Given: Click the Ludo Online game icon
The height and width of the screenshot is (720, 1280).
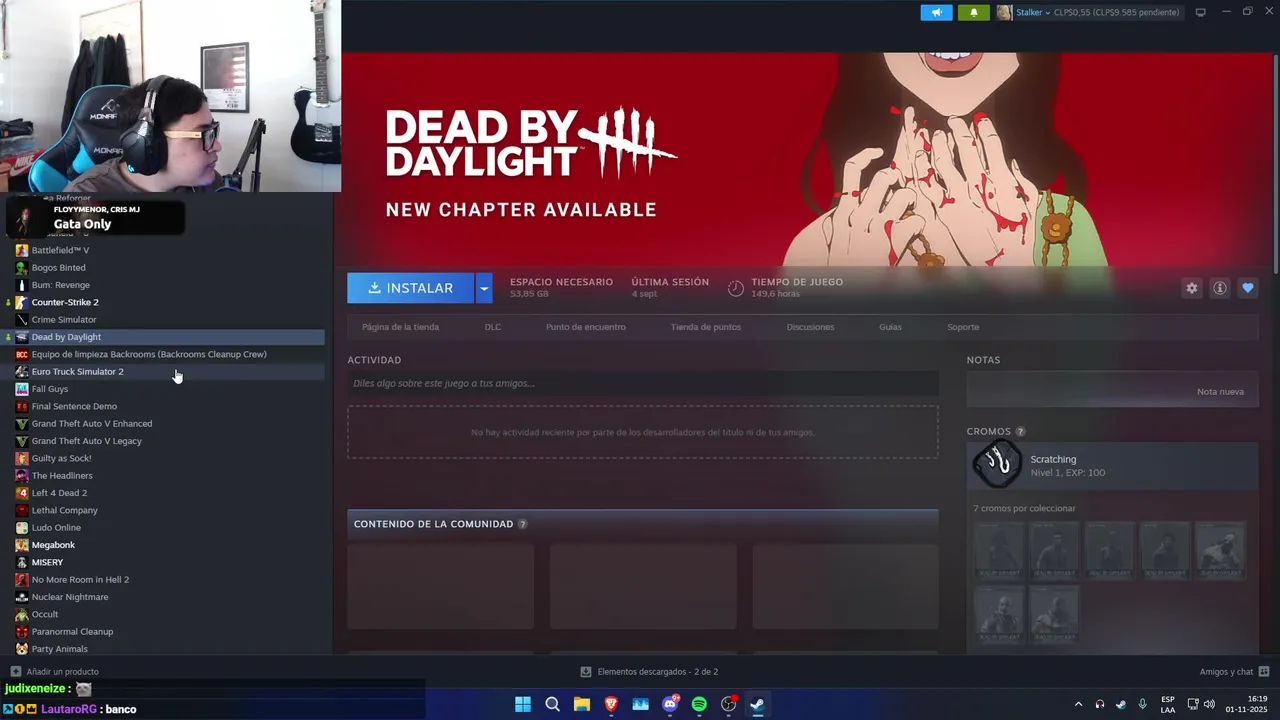Looking at the screenshot, I should (22, 528).
